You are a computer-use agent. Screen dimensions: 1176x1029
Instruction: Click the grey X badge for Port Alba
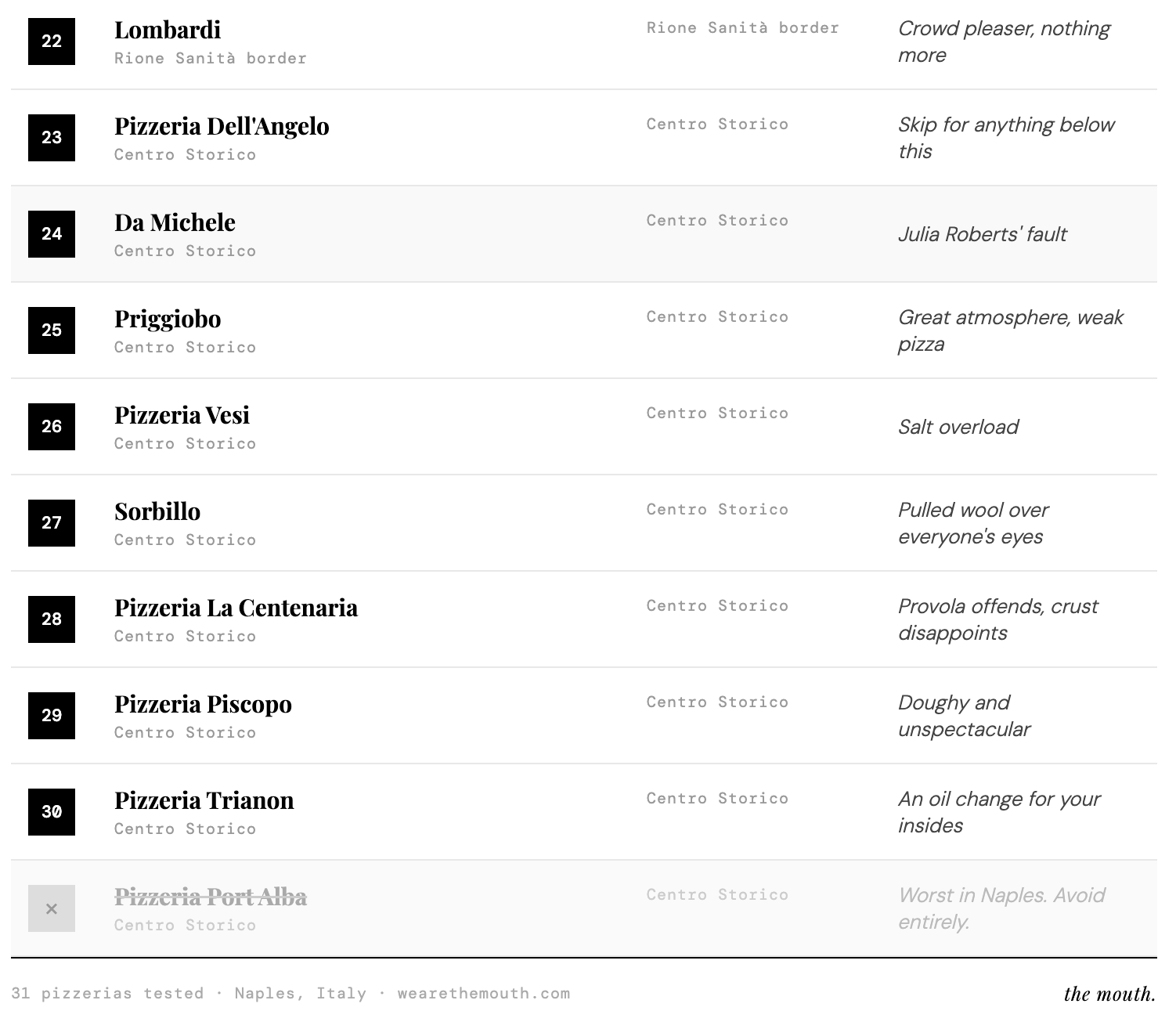52,908
